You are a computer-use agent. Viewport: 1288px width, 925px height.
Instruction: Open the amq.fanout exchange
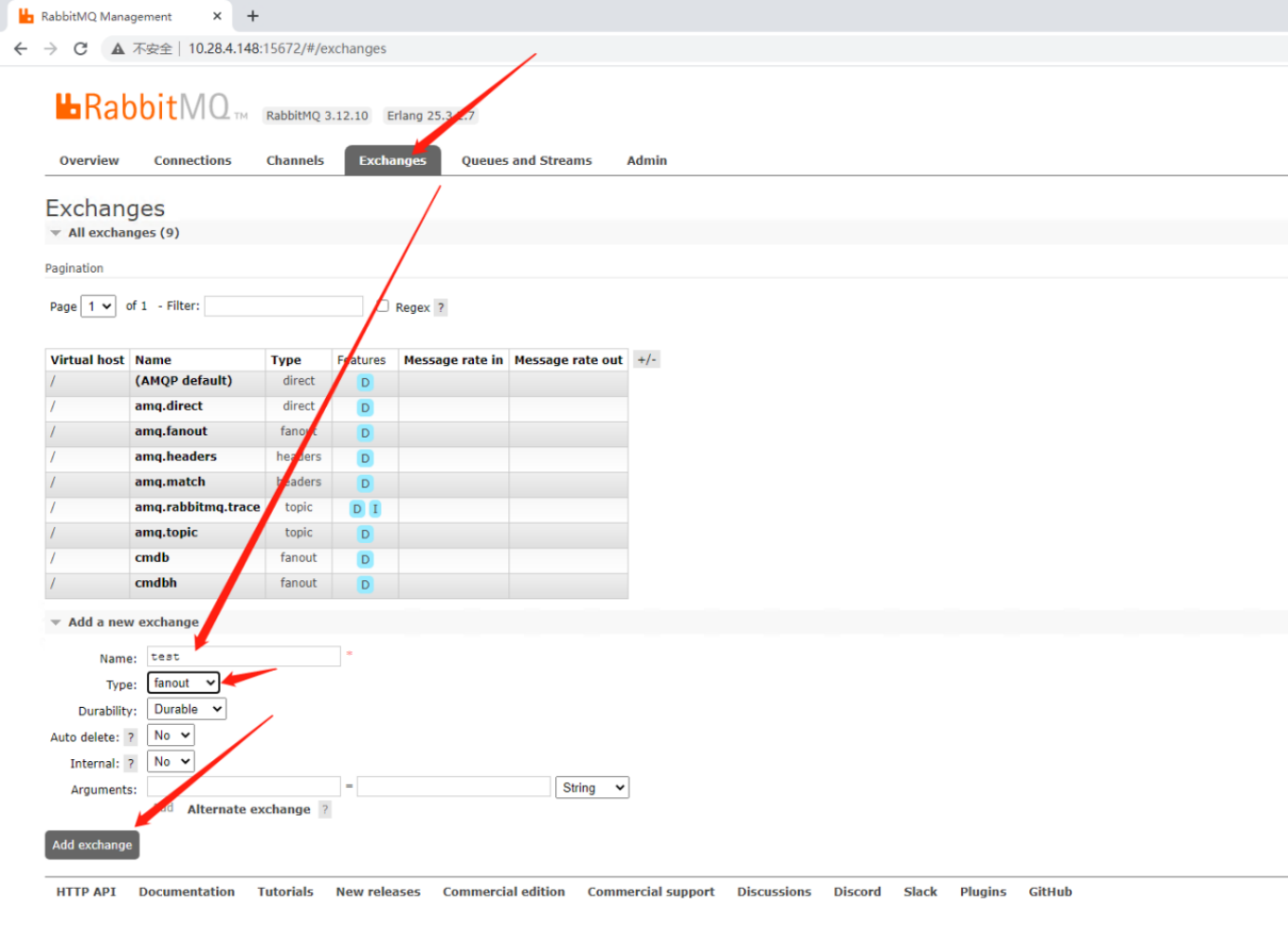coord(171,431)
